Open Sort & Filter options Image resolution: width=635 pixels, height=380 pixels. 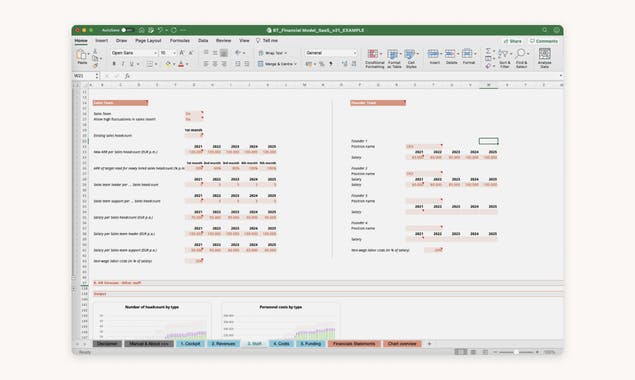tap(504, 58)
